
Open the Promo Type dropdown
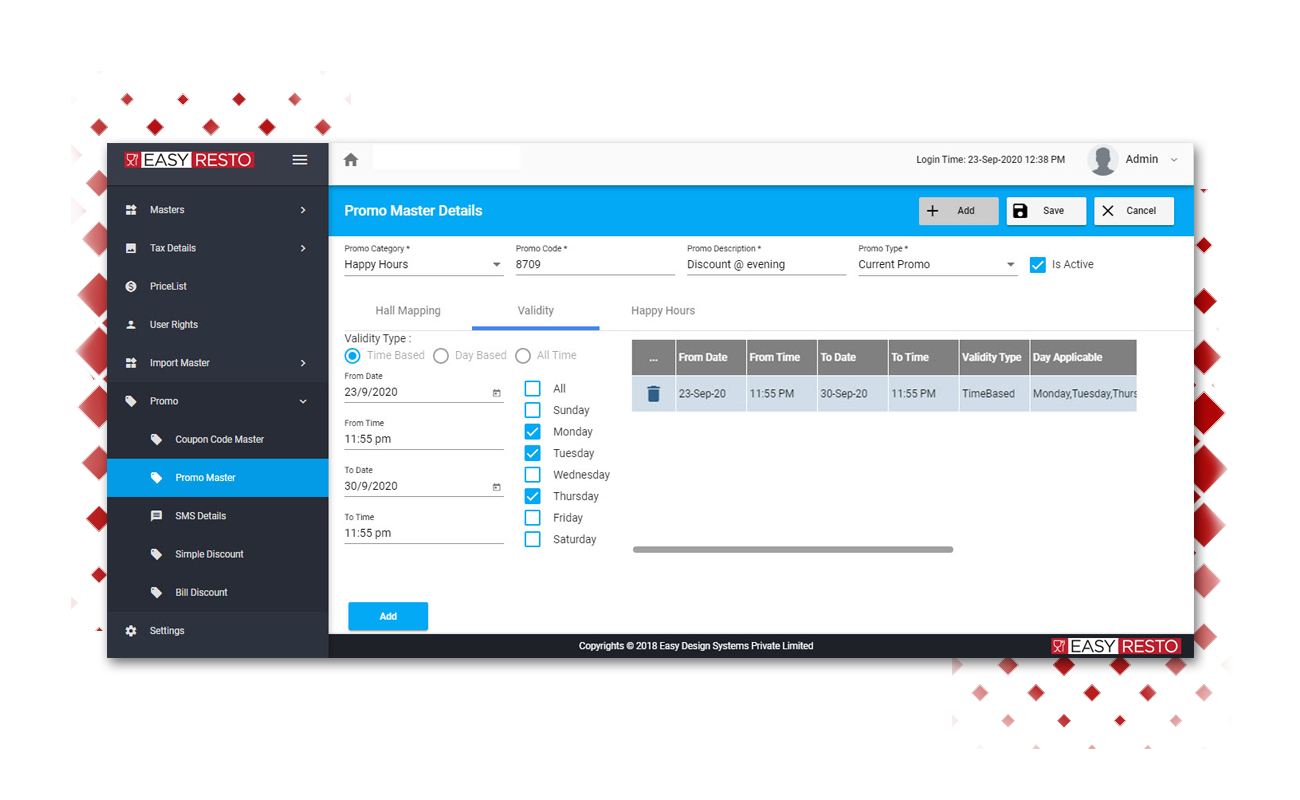pos(937,265)
